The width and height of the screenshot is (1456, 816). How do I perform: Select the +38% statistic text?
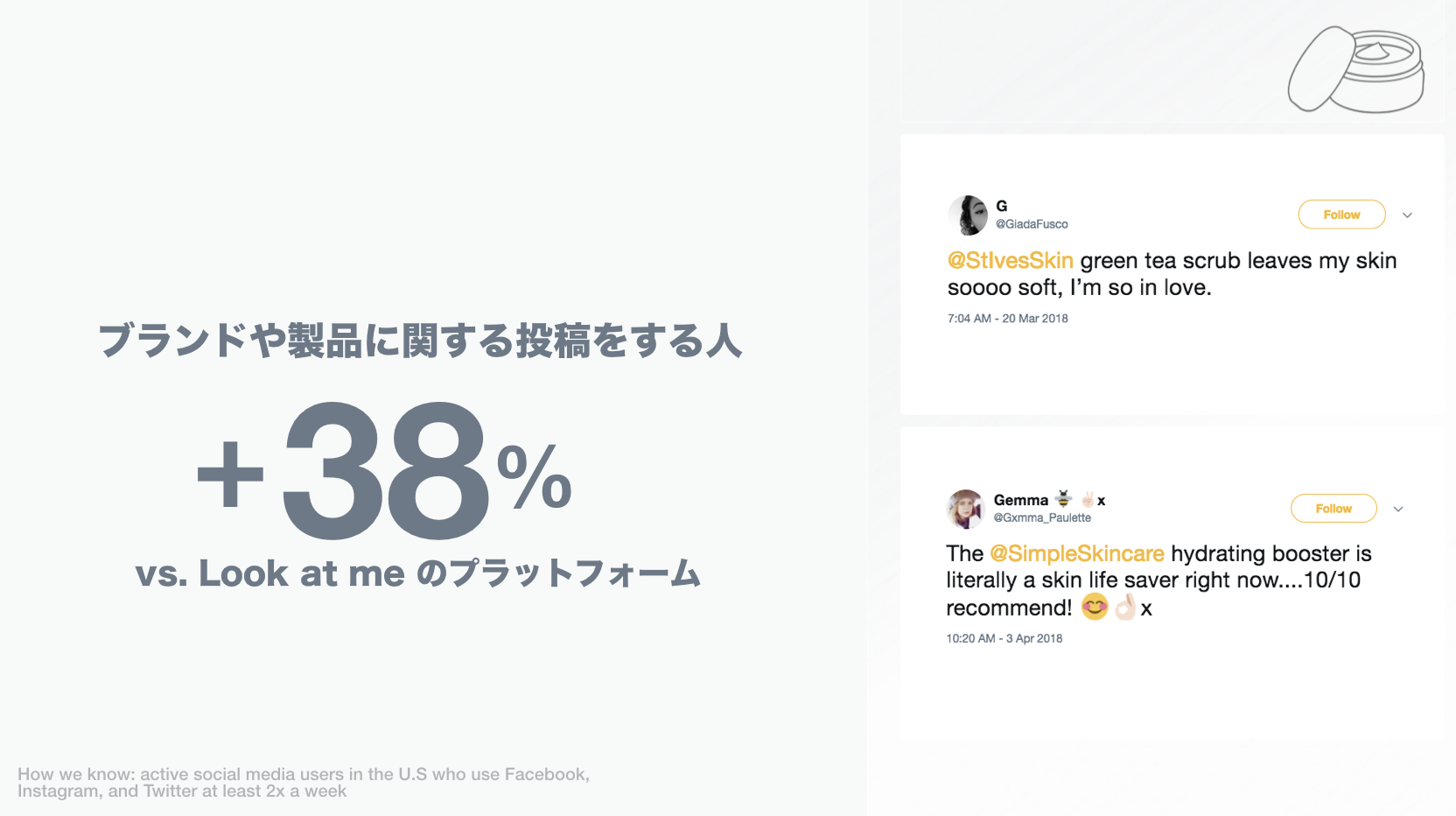385,473
